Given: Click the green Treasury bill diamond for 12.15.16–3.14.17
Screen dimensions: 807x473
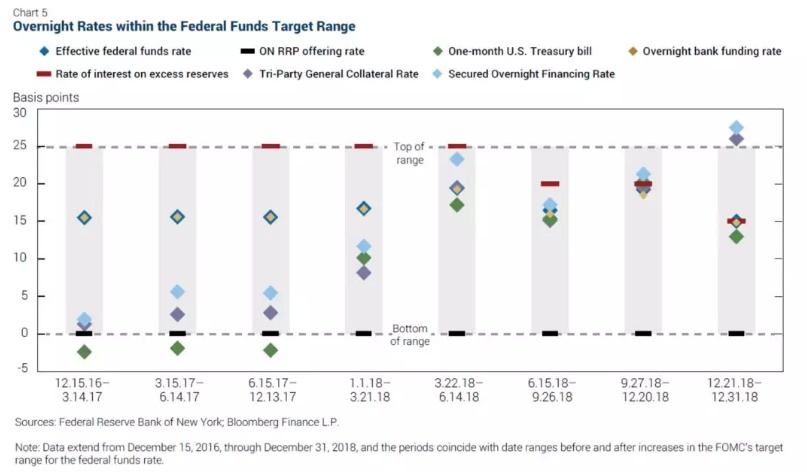Looking at the screenshot, I should coord(84,352).
